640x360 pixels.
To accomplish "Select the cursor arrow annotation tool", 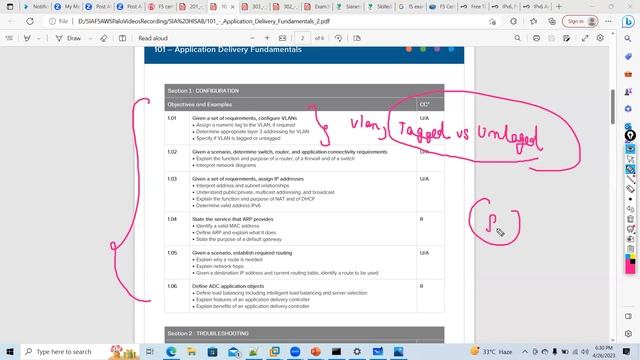I will [x=630, y=159].
